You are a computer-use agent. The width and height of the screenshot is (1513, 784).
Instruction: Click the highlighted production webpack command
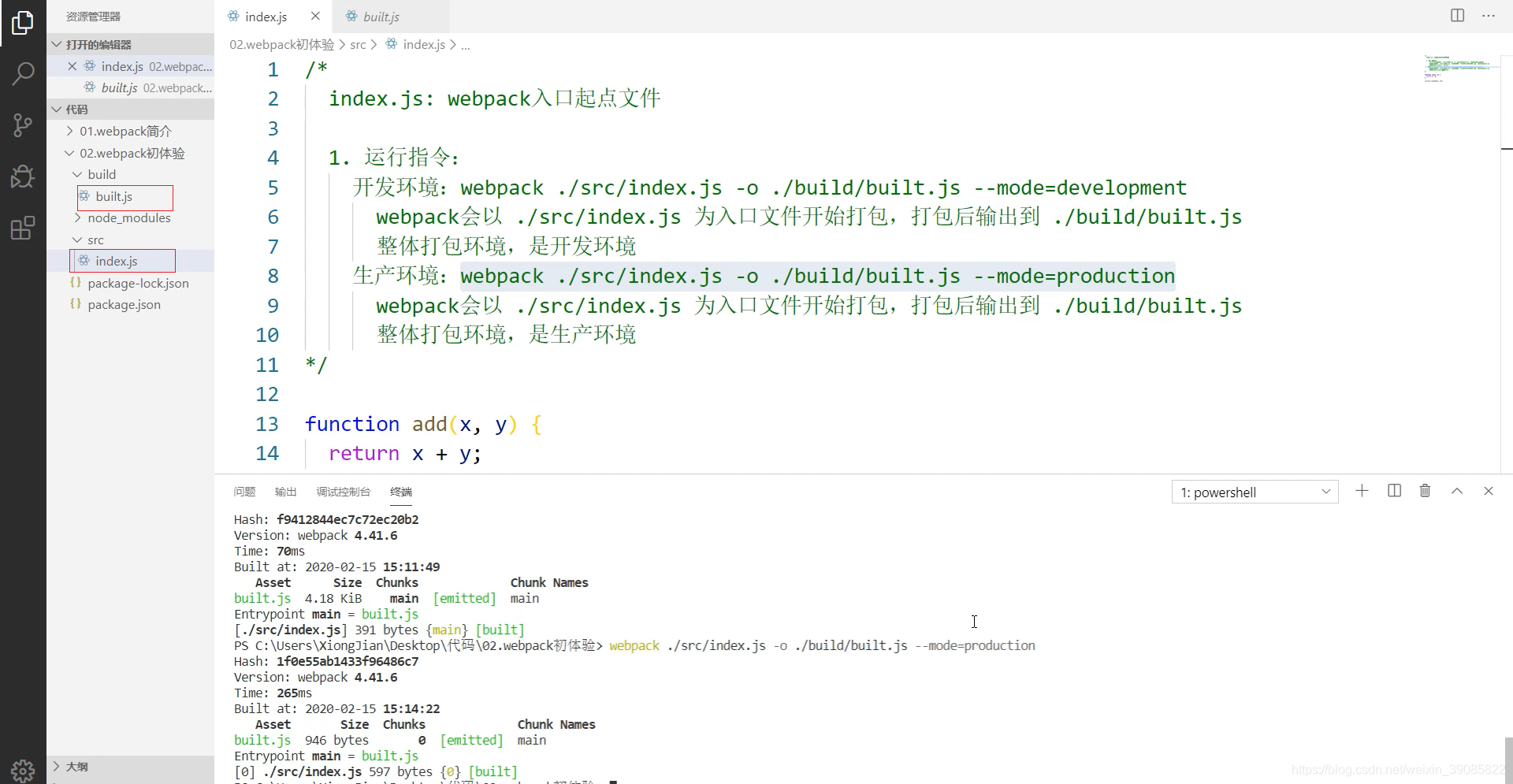pos(818,276)
